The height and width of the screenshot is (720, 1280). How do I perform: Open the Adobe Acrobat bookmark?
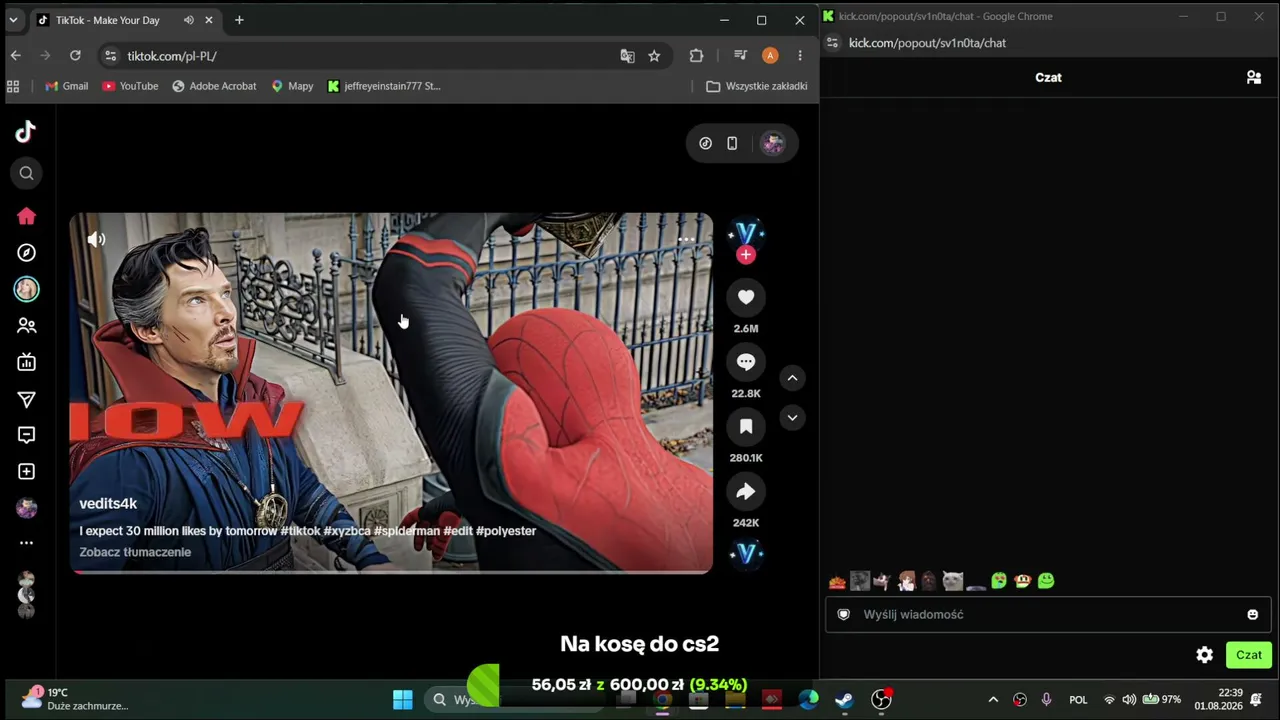tap(214, 86)
